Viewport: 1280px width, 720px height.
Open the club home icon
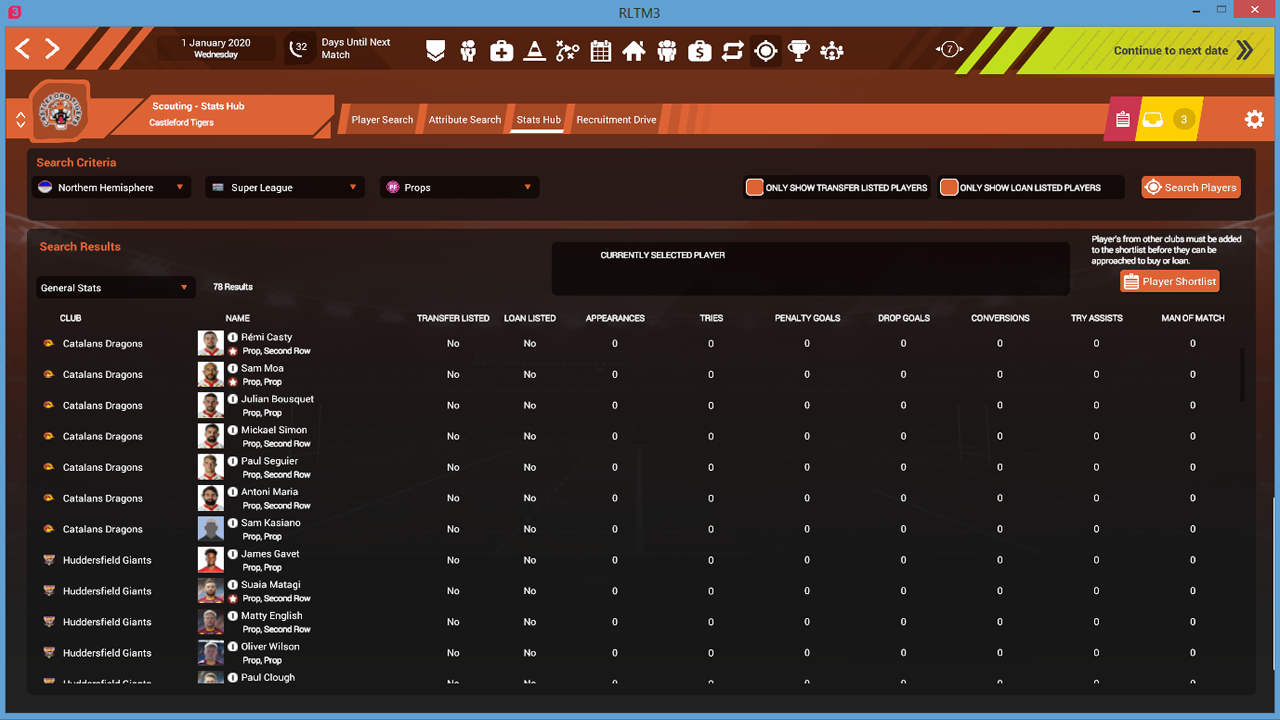click(x=634, y=51)
